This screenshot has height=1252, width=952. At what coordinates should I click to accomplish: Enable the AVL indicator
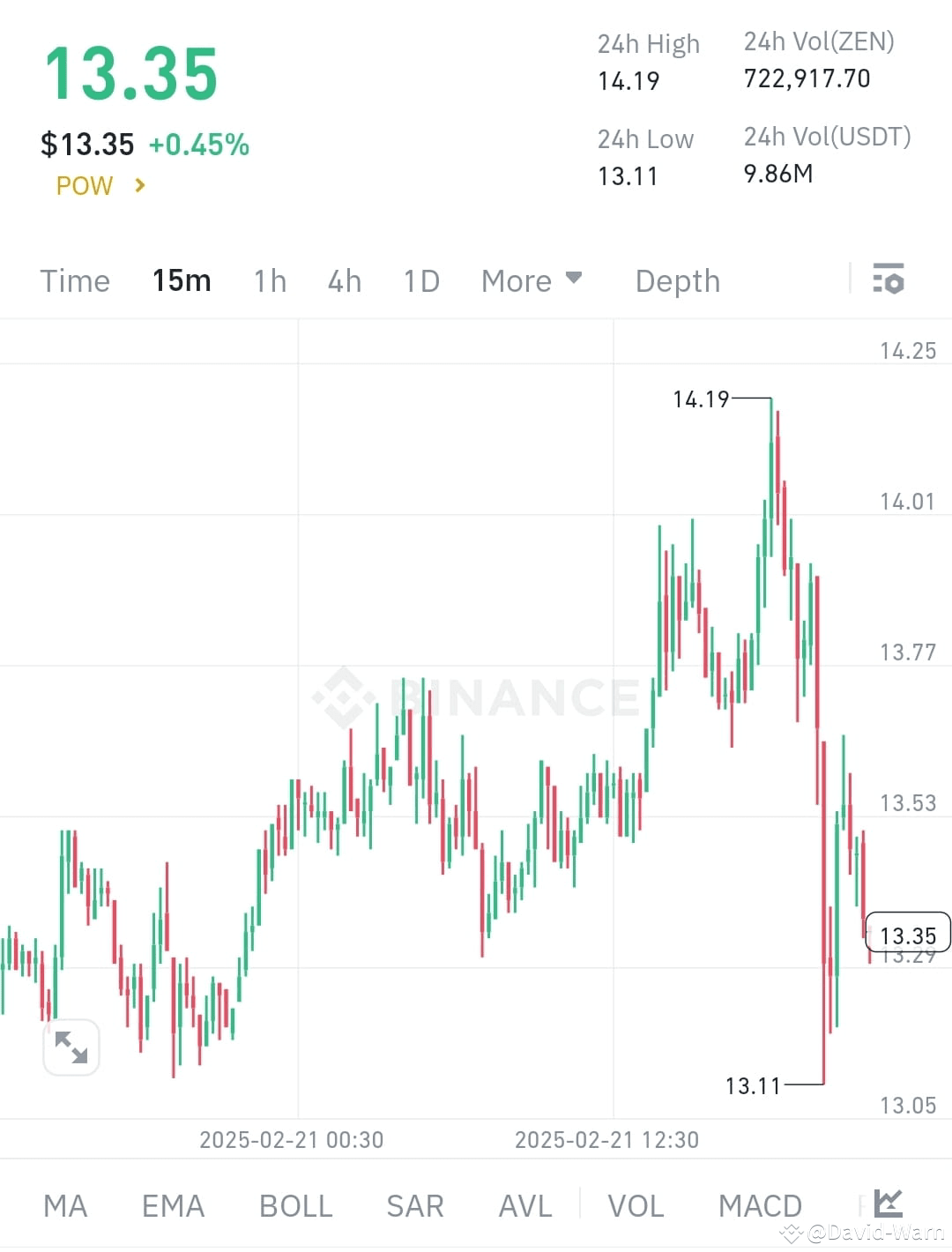524,1205
